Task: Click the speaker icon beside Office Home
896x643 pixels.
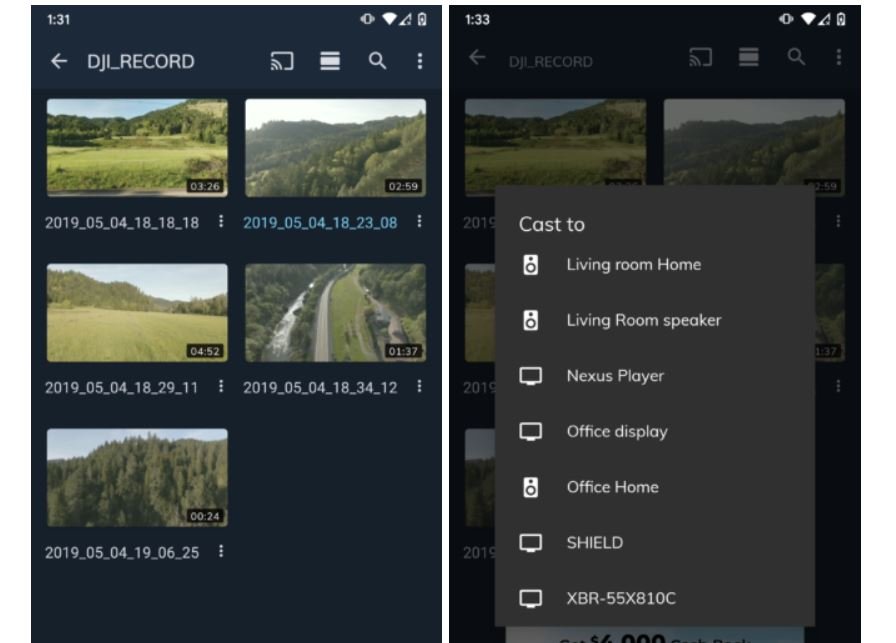Action: point(531,487)
